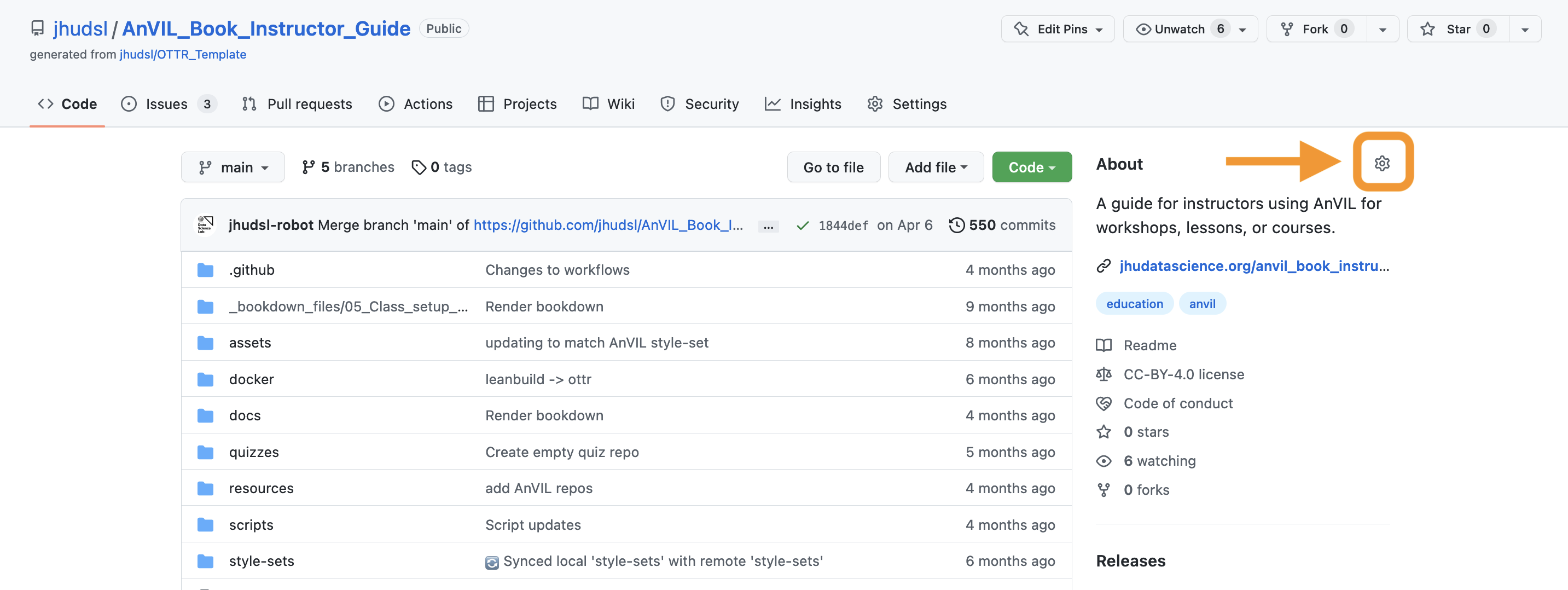Open the Add file dropdown

pos(936,167)
